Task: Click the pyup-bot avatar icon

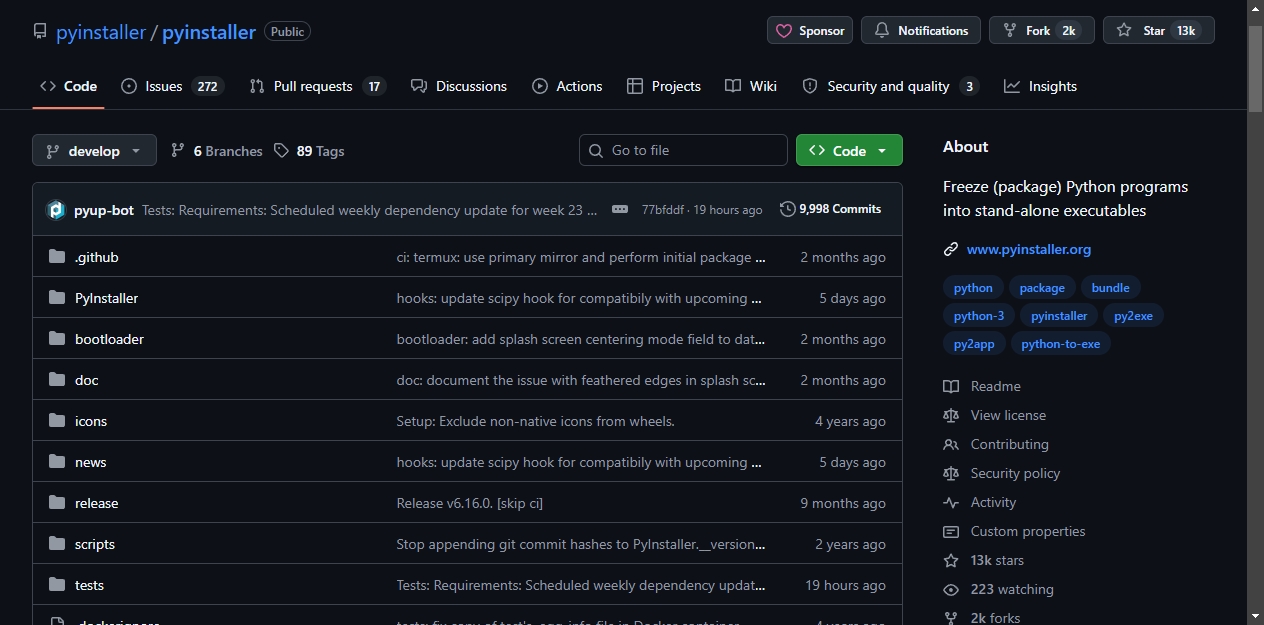Action: 56,210
